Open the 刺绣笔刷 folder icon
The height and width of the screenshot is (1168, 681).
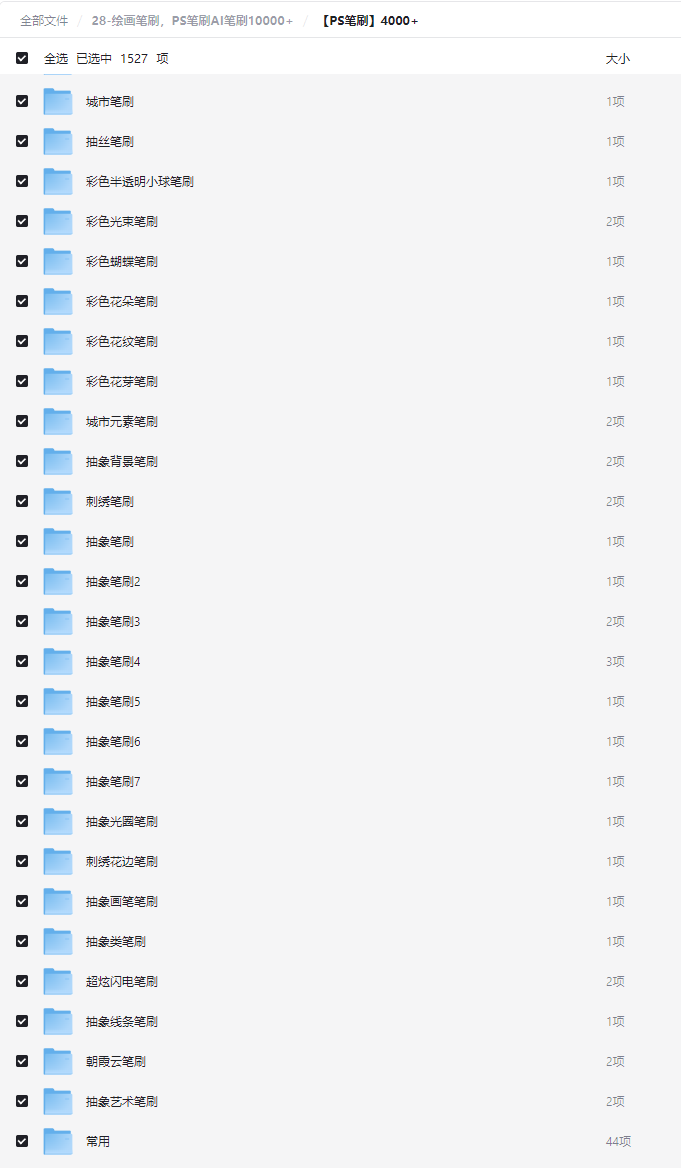(x=57, y=501)
